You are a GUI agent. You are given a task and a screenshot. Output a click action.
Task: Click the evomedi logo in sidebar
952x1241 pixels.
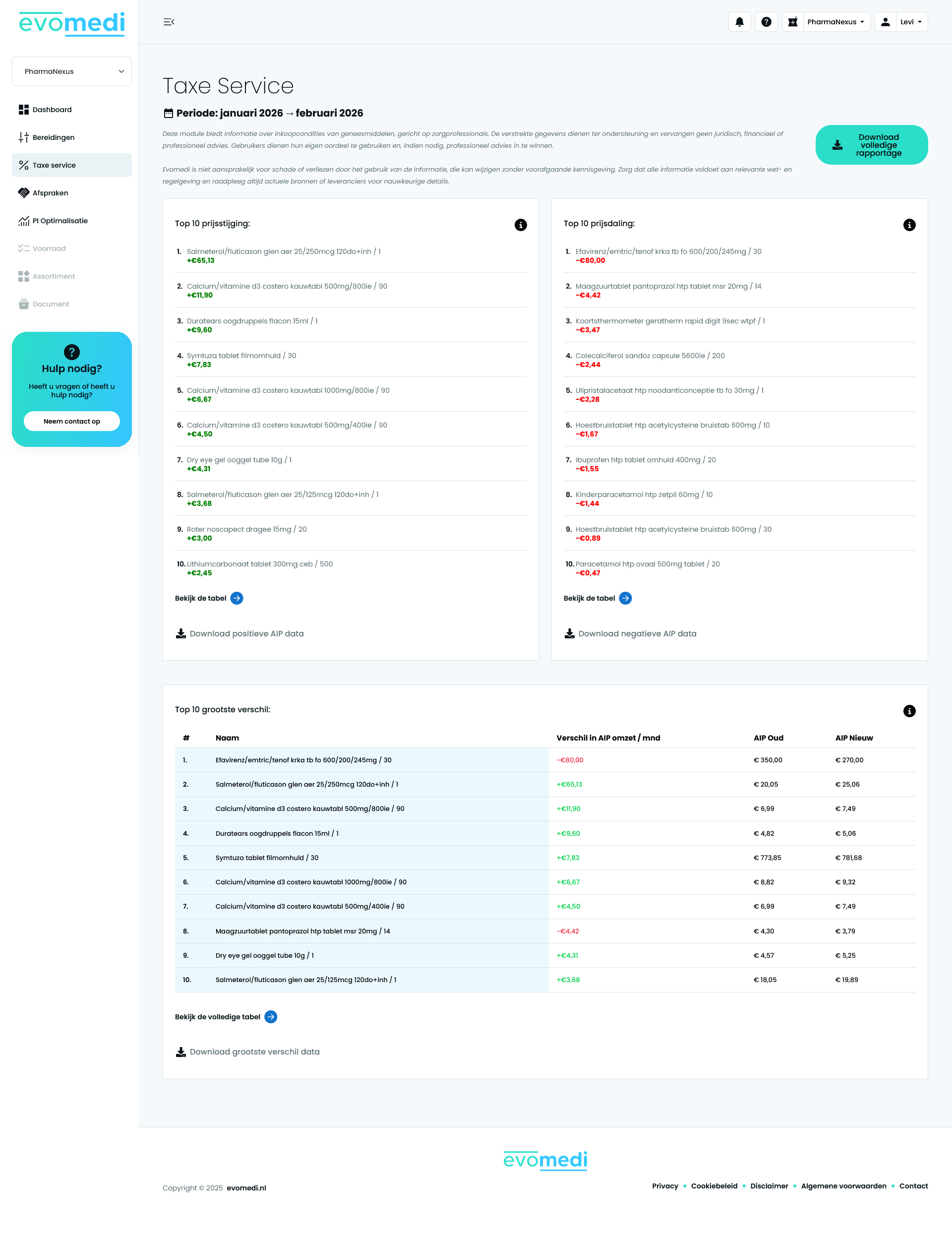[72, 24]
